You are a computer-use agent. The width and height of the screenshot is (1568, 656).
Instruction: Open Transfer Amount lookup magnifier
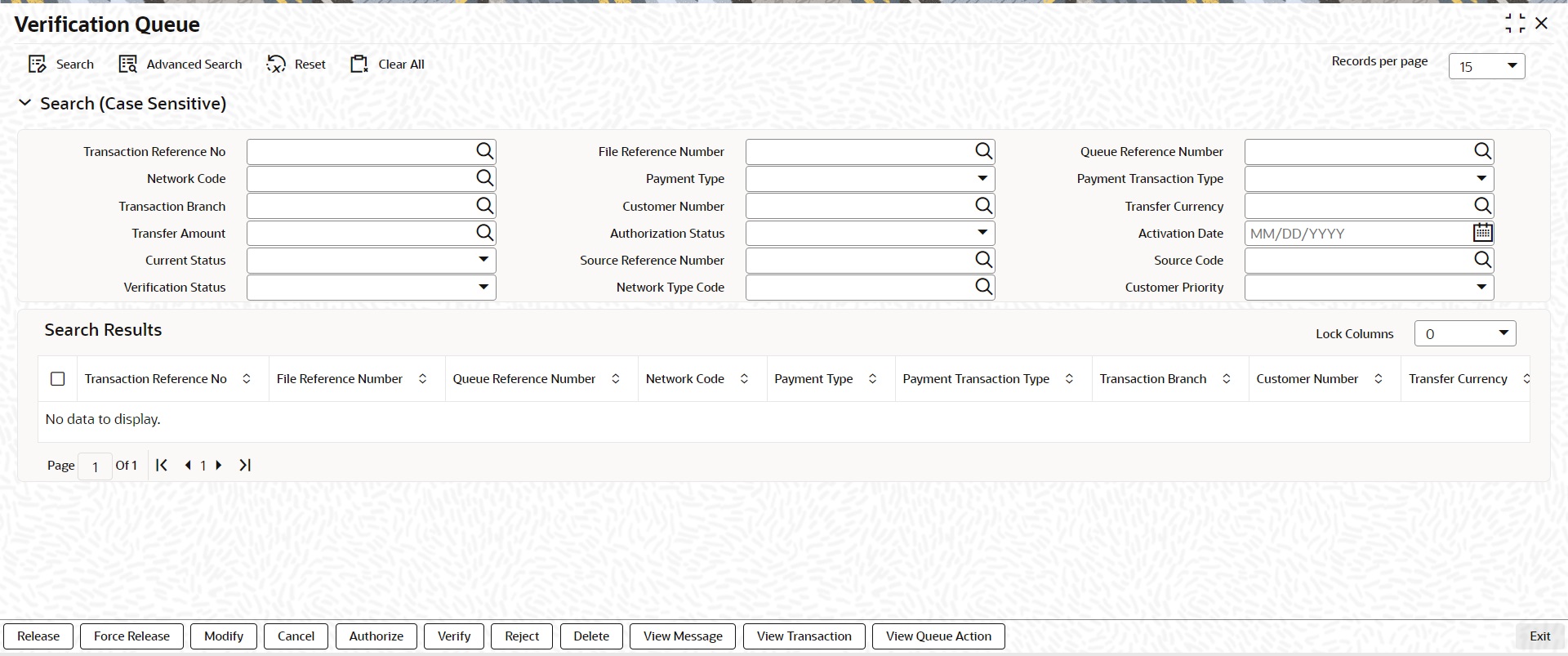click(484, 233)
